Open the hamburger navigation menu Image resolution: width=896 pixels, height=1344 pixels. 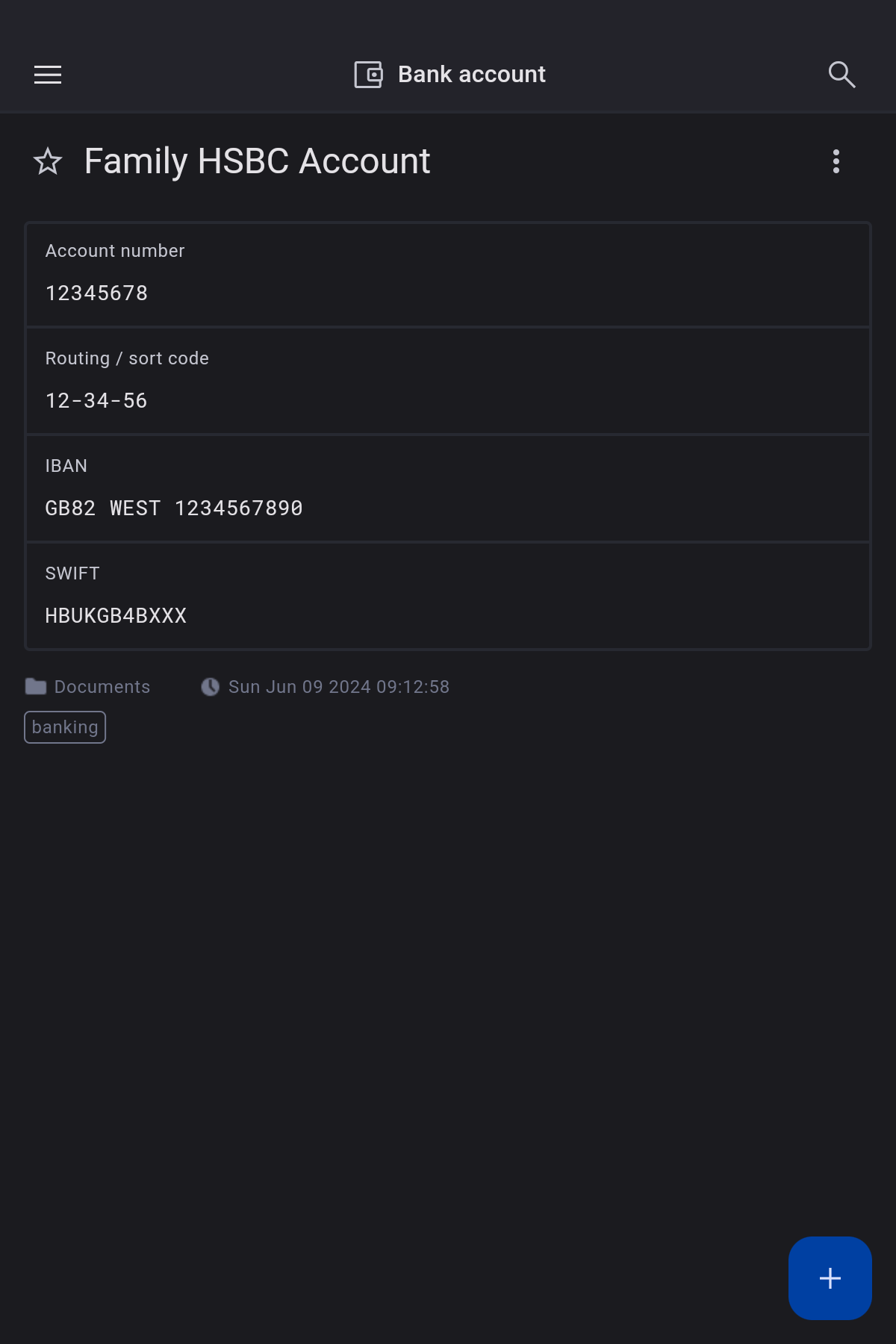tap(48, 75)
